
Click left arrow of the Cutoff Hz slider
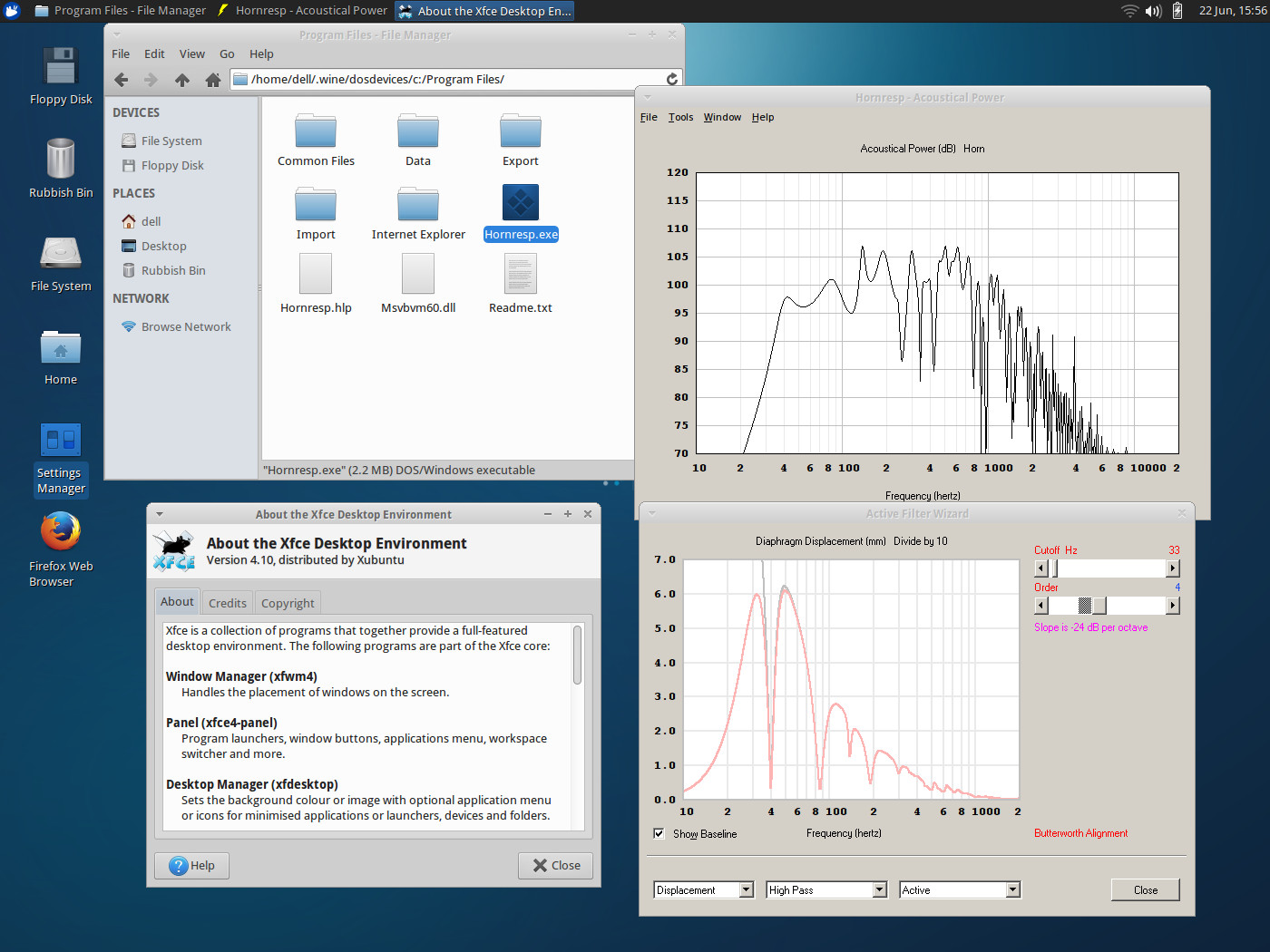1041,568
